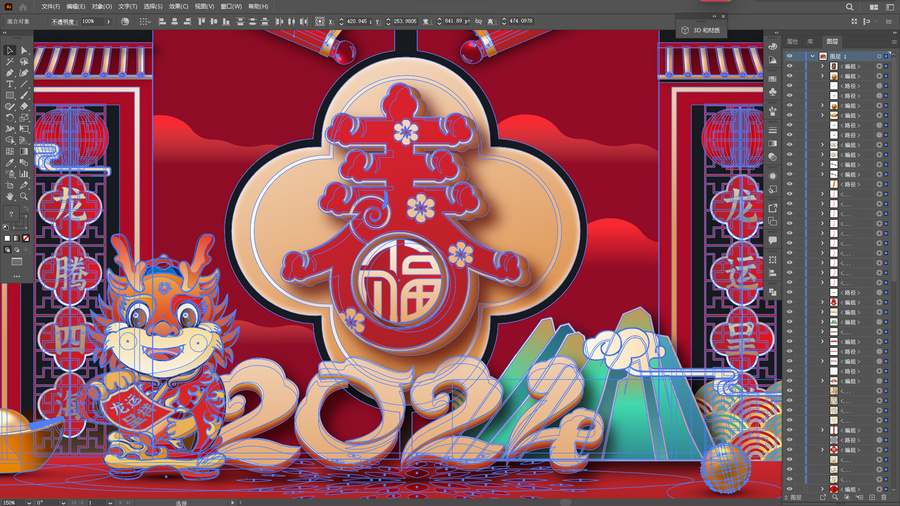Select the Blend tool
The image size is (900, 506).
click(24, 162)
